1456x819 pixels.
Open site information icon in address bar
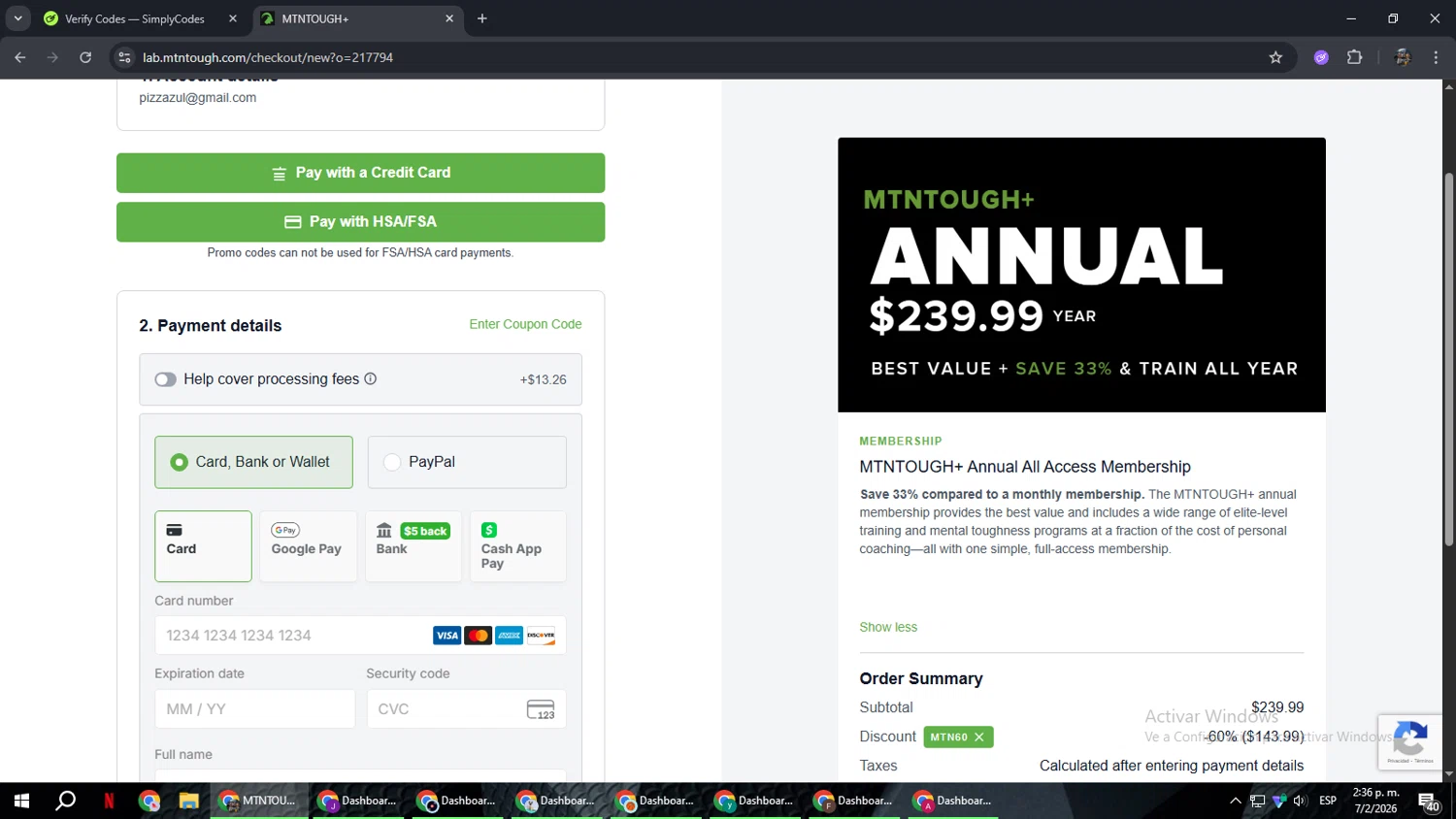click(x=124, y=57)
